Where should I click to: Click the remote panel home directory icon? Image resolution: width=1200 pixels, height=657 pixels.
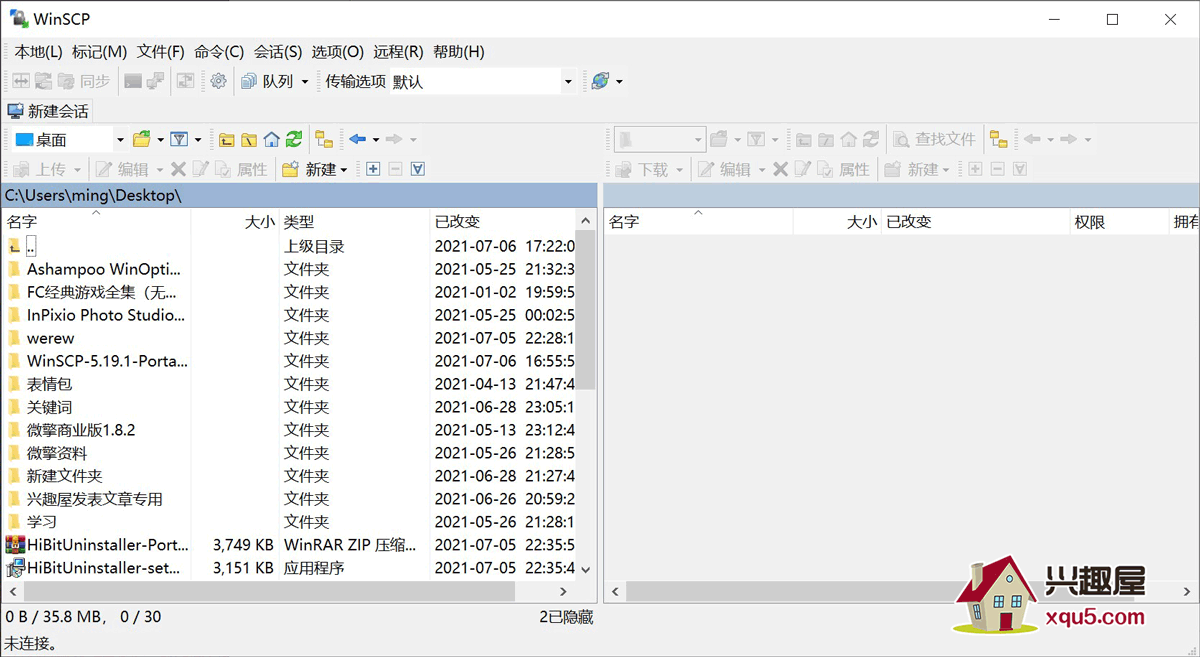[849, 140]
